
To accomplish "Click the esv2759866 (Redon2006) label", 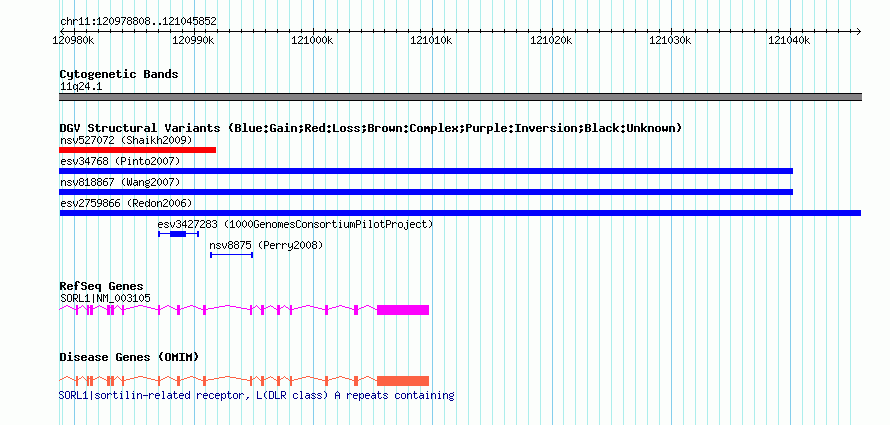I will click(126, 203).
